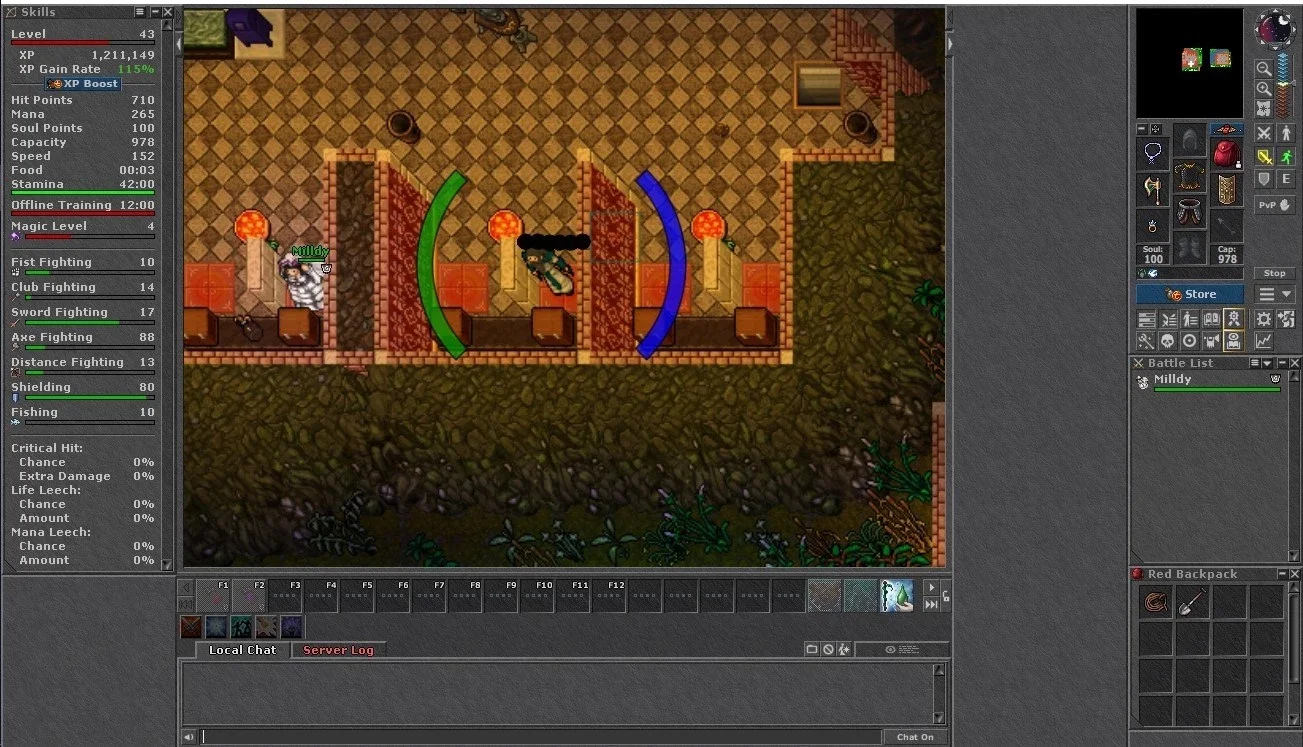
Task: Click the ring equipment slot
Action: (1152, 225)
